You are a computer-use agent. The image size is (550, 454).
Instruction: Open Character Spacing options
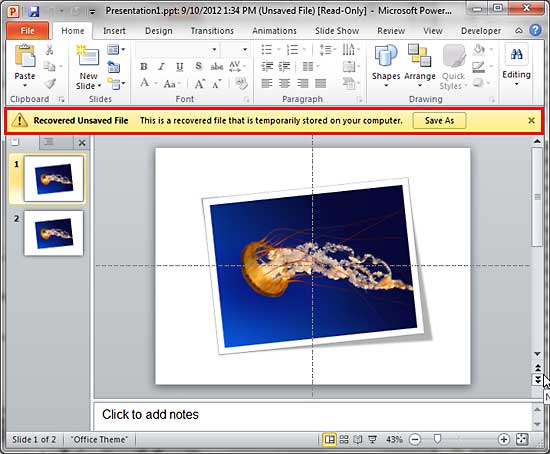pos(236,66)
